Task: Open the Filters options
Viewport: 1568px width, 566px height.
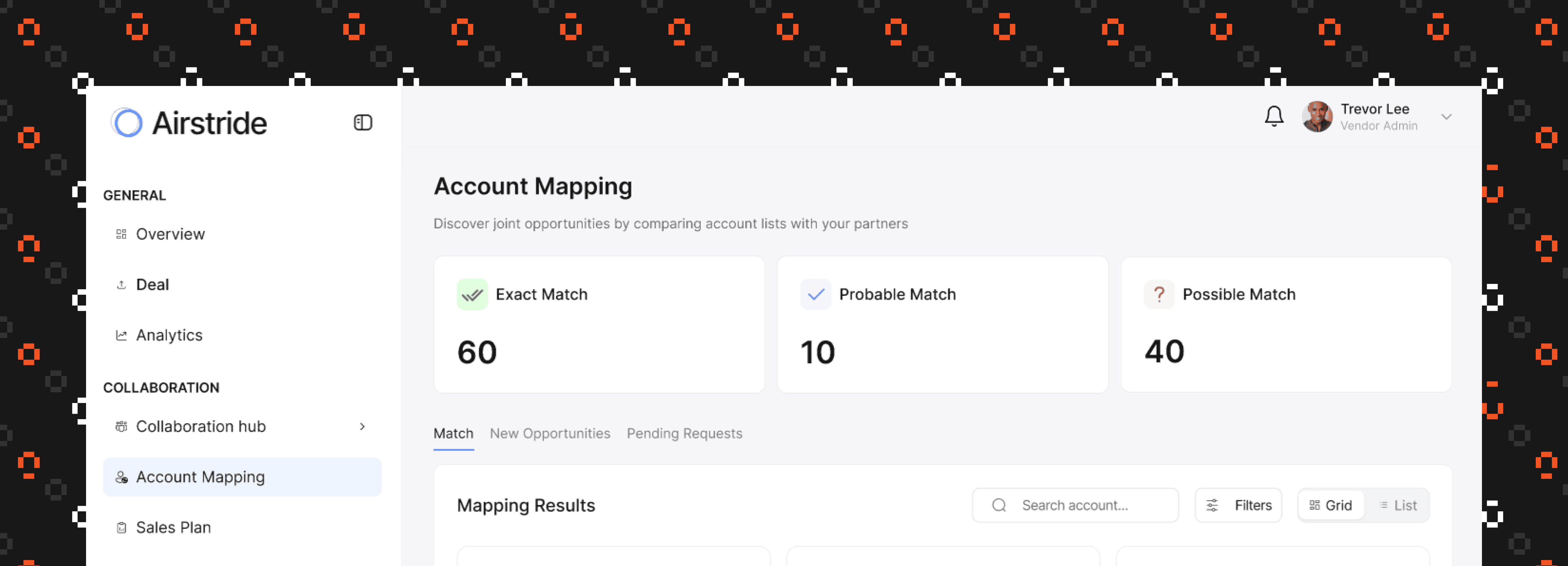Action: pos(1238,505)
